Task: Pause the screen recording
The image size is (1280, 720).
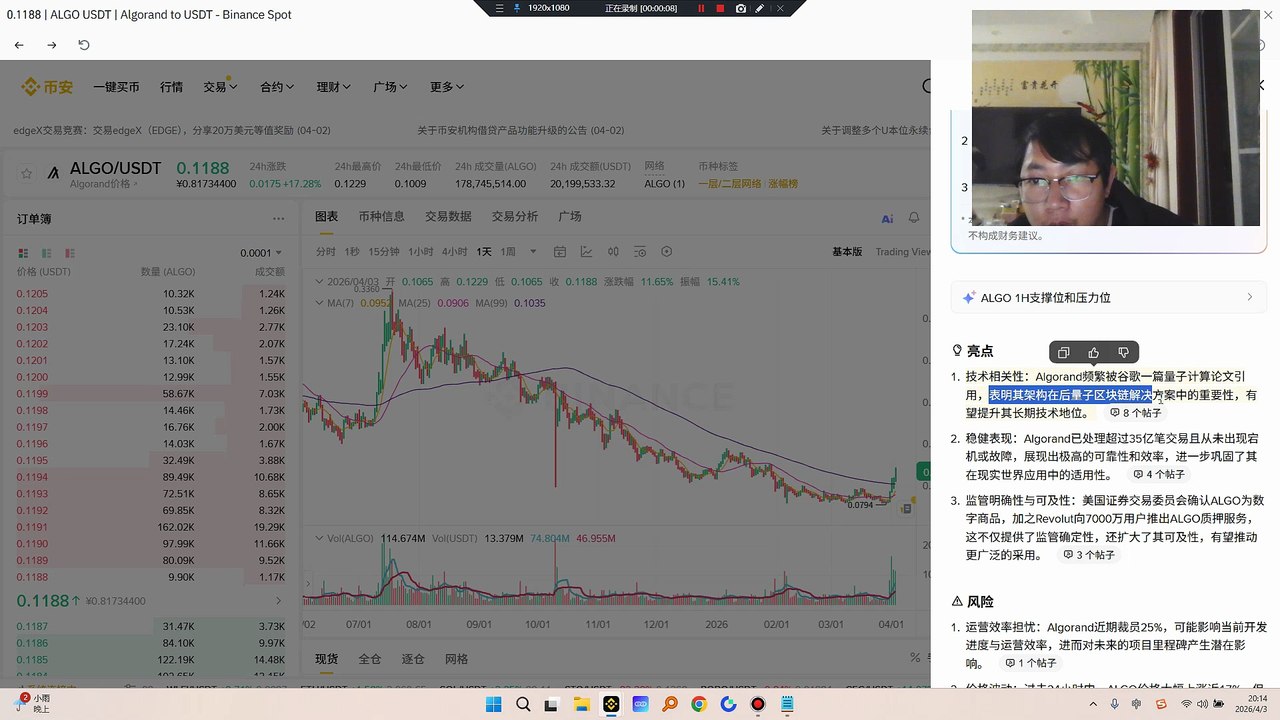Action: pyautogui.click(x=701, y=8)
